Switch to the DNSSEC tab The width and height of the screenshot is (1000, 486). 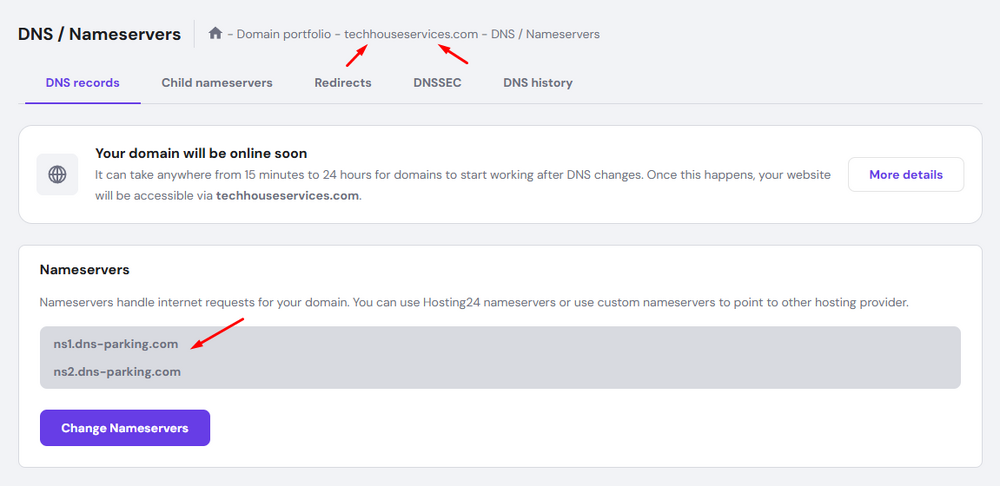click(437, 83)
